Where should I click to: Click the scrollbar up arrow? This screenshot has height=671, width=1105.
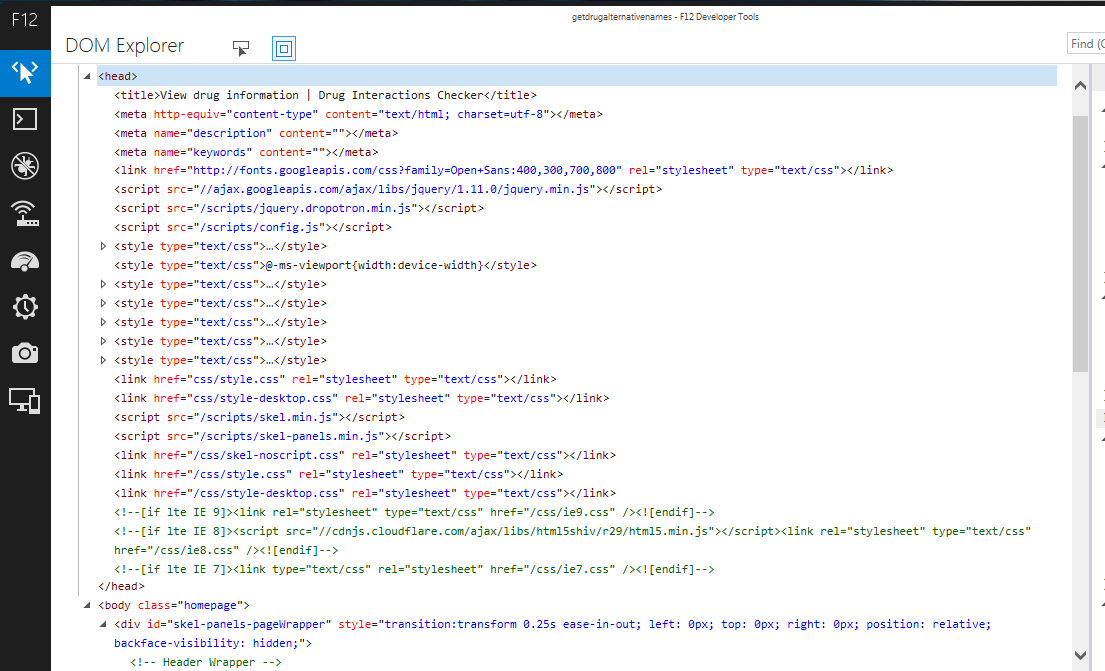(x=1080, y=85)
